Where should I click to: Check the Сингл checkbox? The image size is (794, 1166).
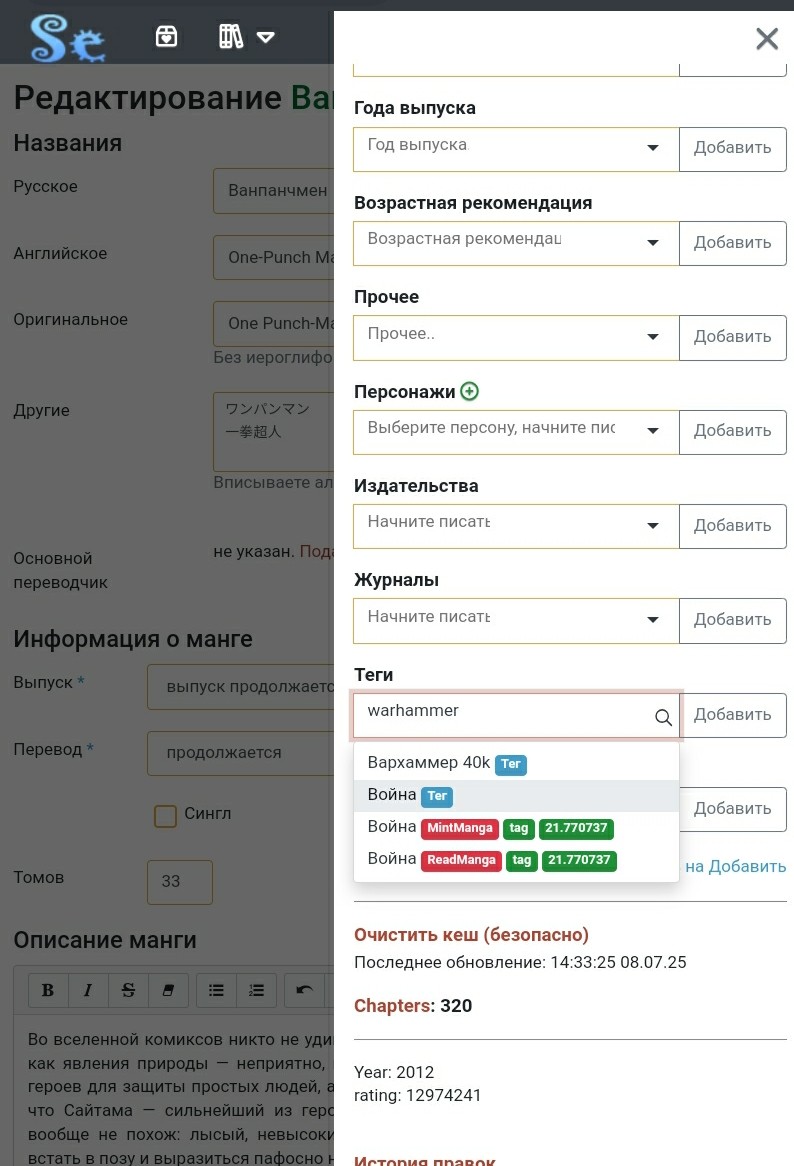coord(165,816)
